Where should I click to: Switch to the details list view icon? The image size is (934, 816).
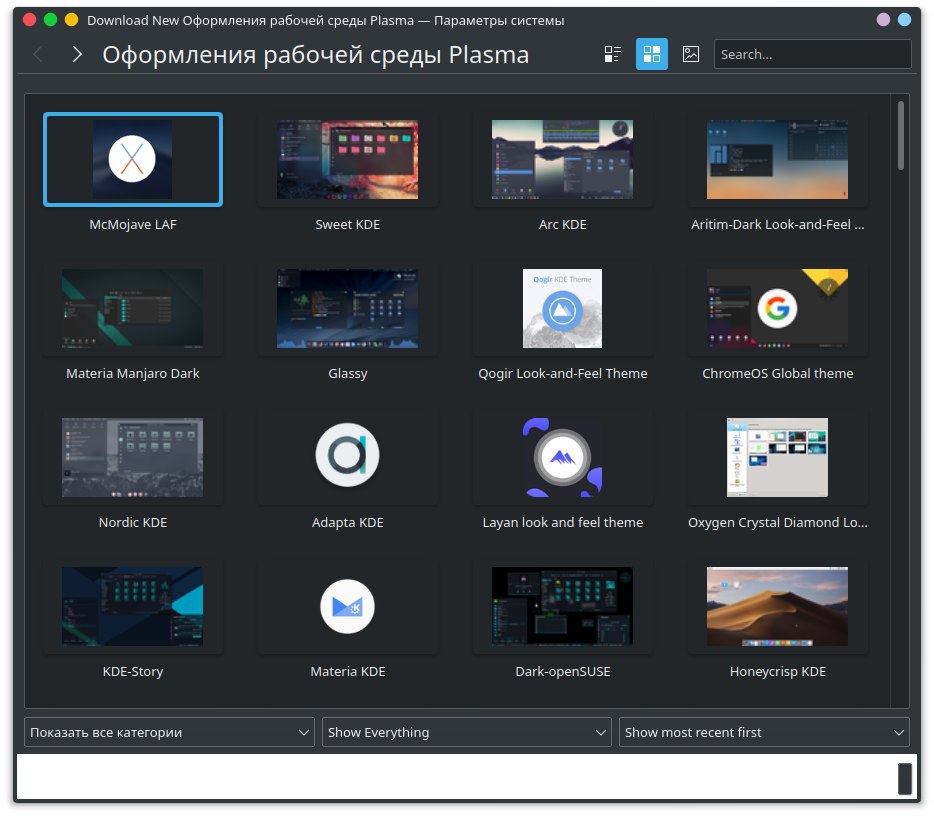(612, 54)
